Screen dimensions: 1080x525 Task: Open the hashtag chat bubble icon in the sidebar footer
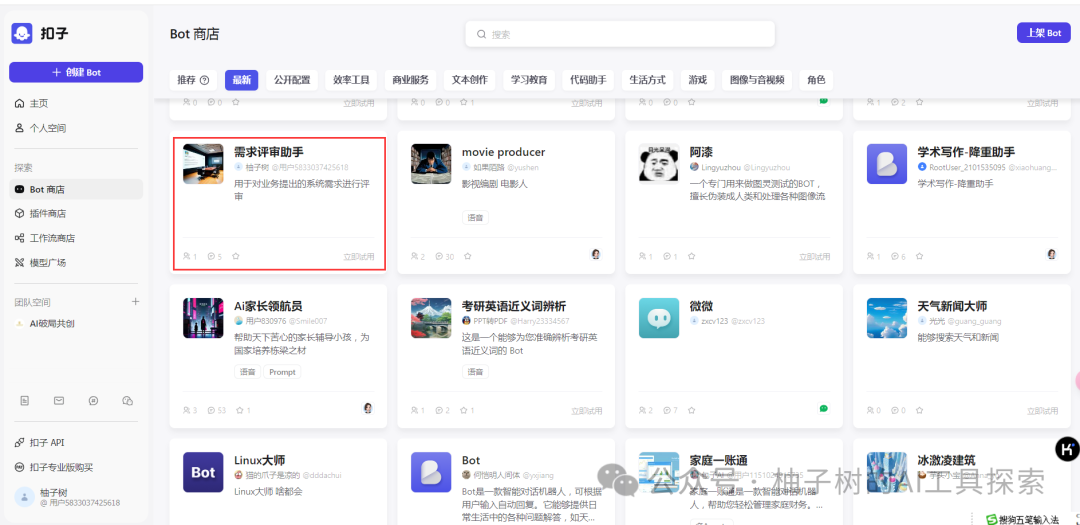93,400
